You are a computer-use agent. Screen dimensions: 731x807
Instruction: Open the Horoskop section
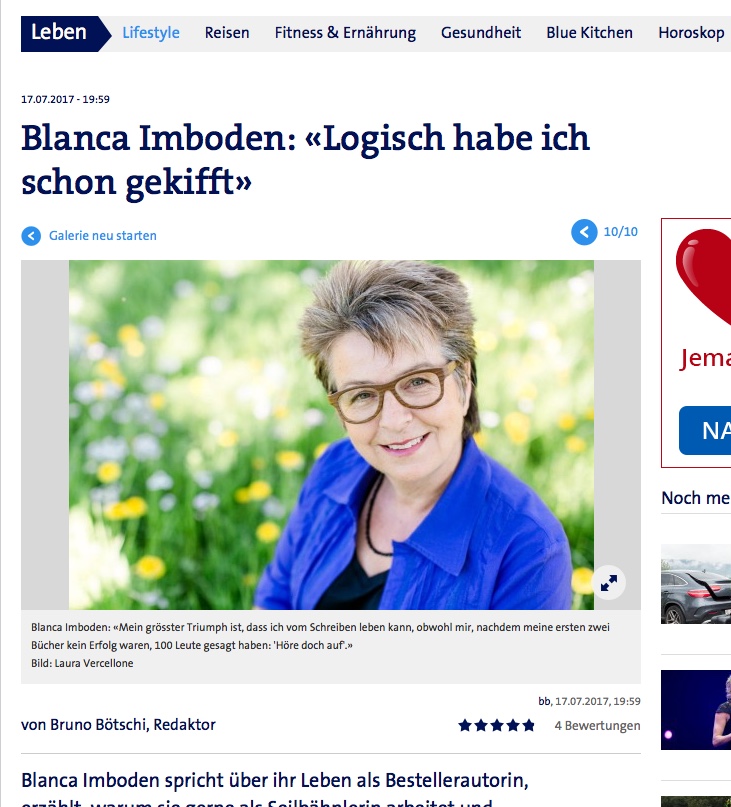tap(691, 33)
